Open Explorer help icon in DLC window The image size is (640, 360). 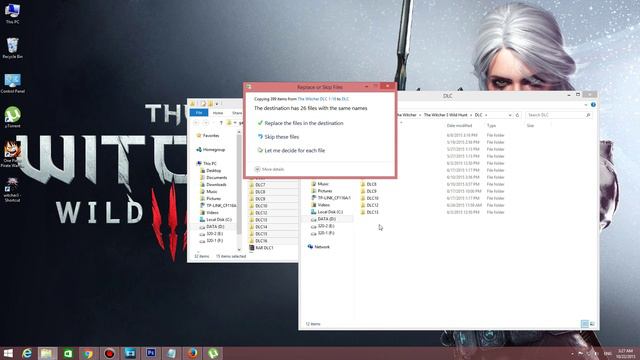593,105
